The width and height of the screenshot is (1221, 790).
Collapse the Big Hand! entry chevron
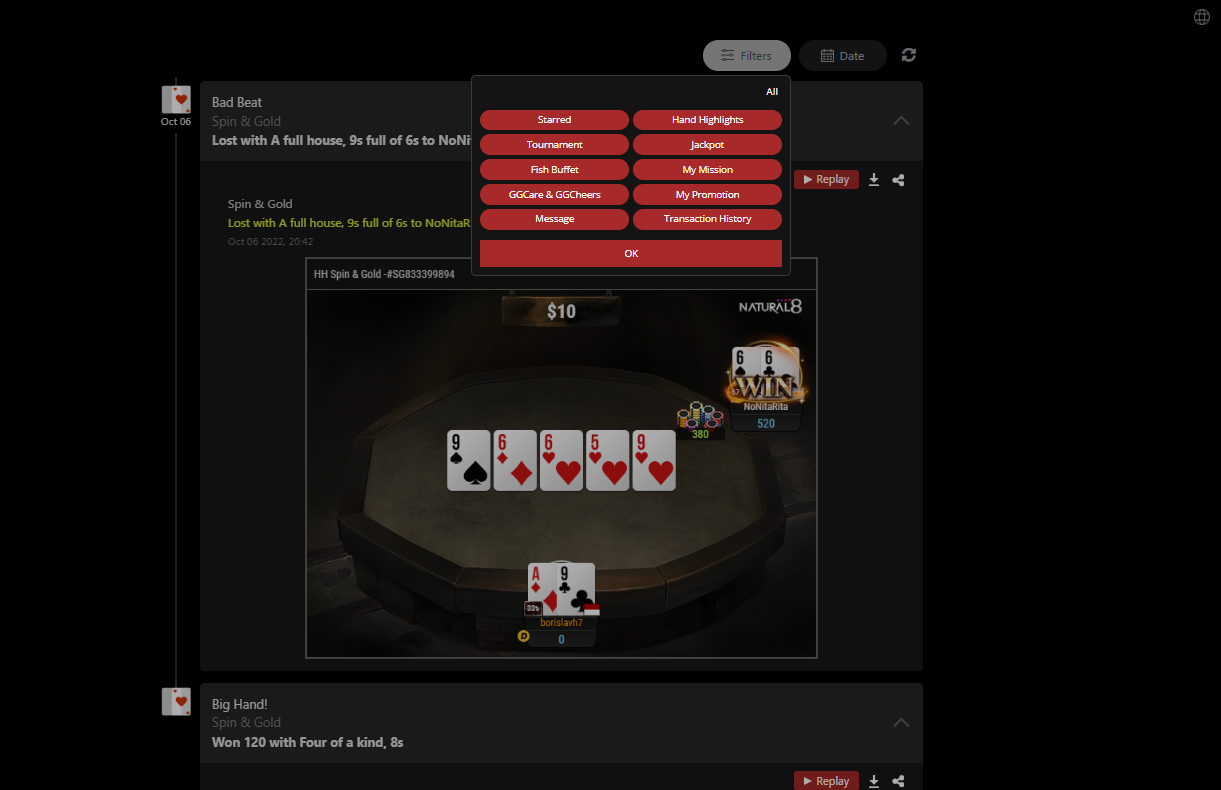tap(901, 722)
